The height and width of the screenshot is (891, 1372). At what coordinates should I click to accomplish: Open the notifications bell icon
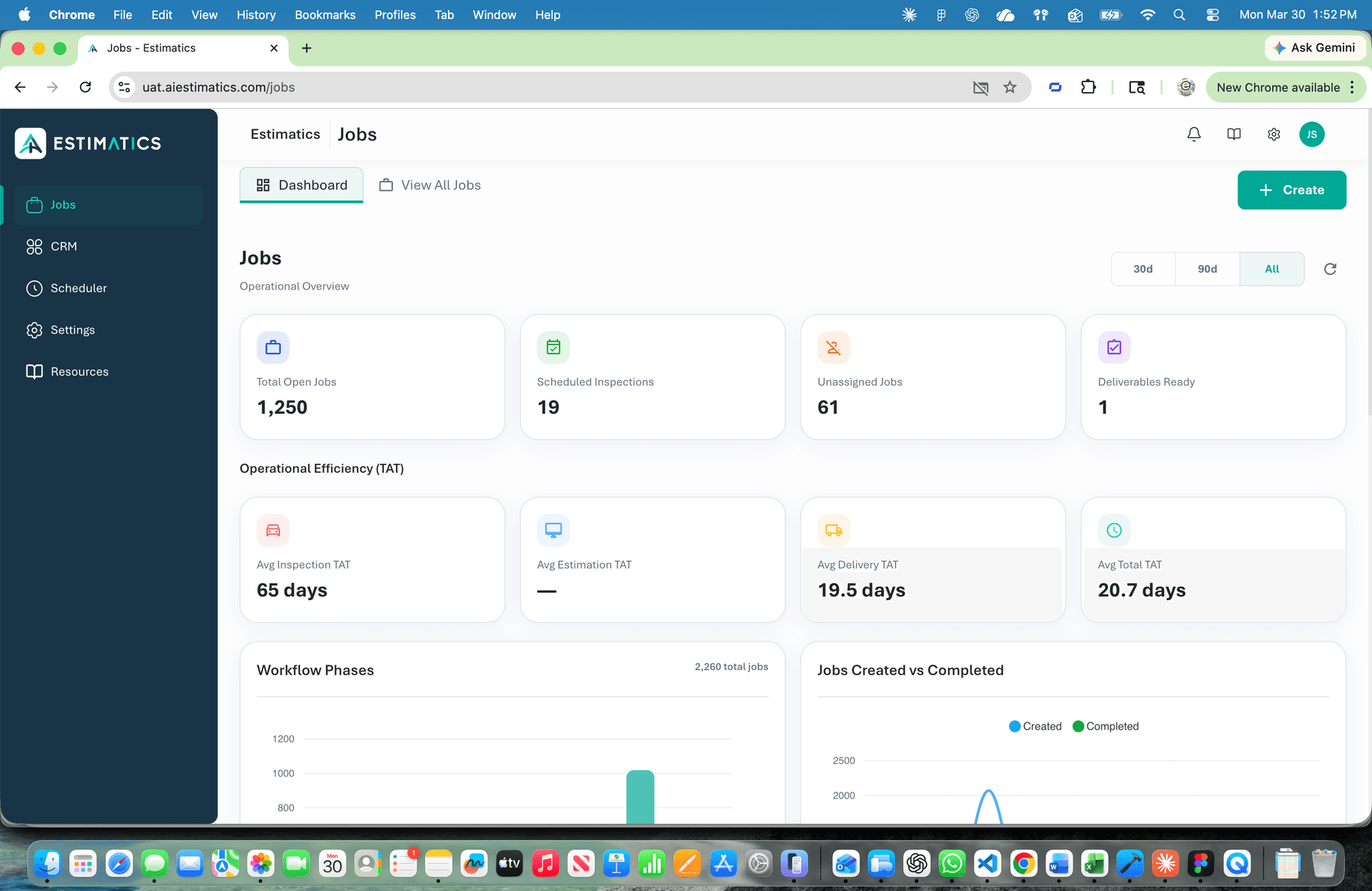(x=1193, y=134)
